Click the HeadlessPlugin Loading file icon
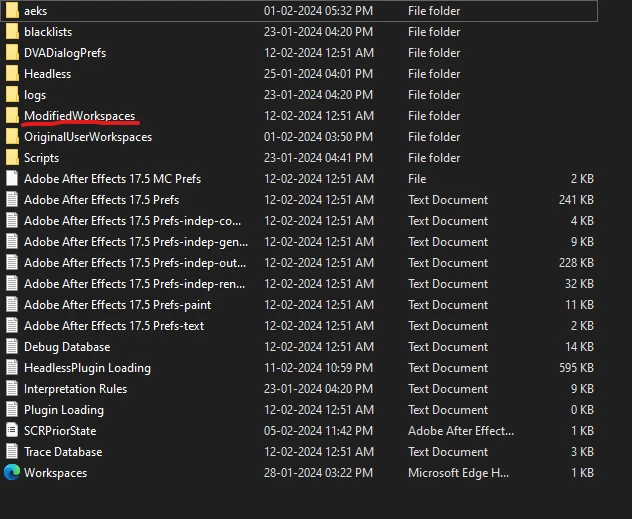Image resolution: width=632 pixels, height=519 pixels. coord(12,367)
